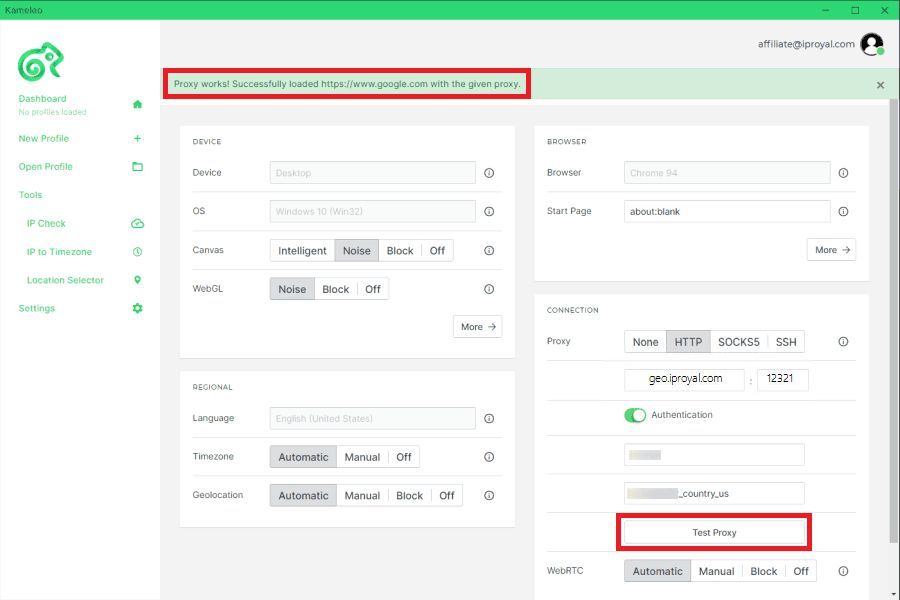Set Geolocation to Manual
Image resolution: width=900 pixels, height=600 pixels.
point(362,496)
